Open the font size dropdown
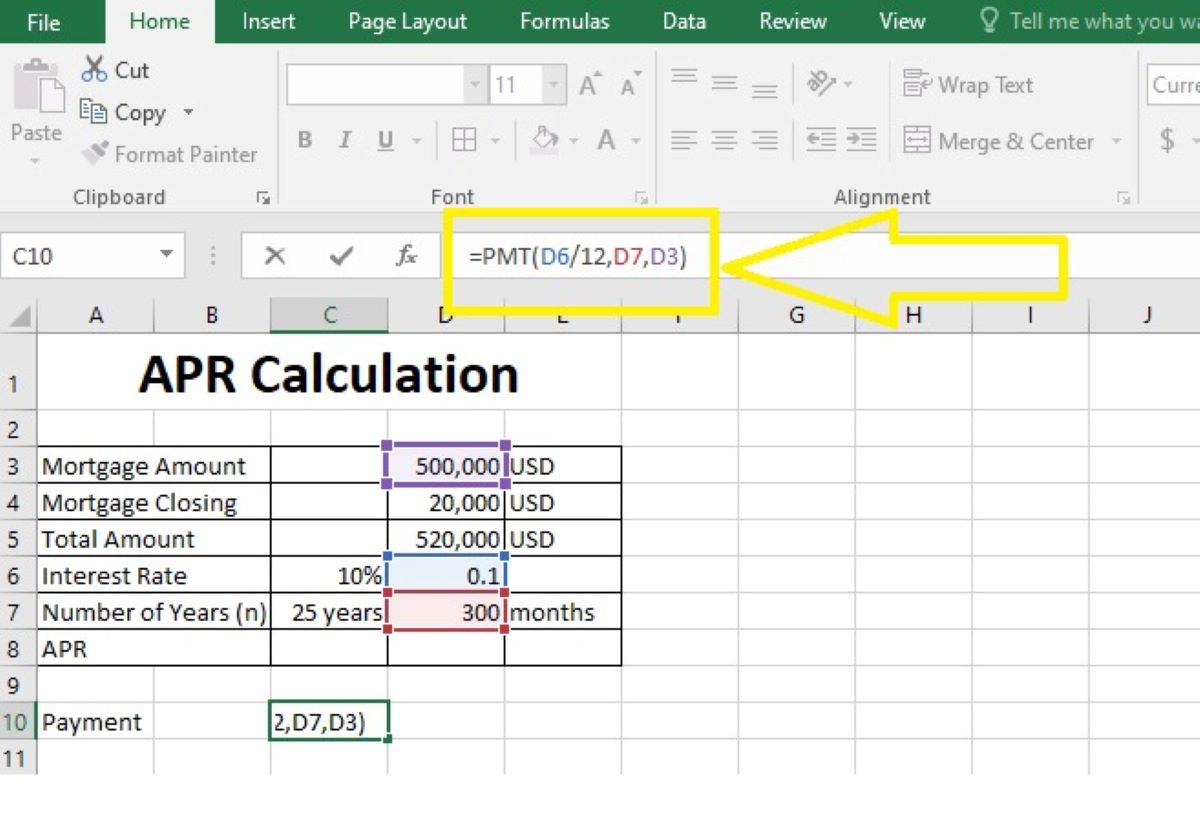This screenshot has height=826, width=1200. pos(553,86)
